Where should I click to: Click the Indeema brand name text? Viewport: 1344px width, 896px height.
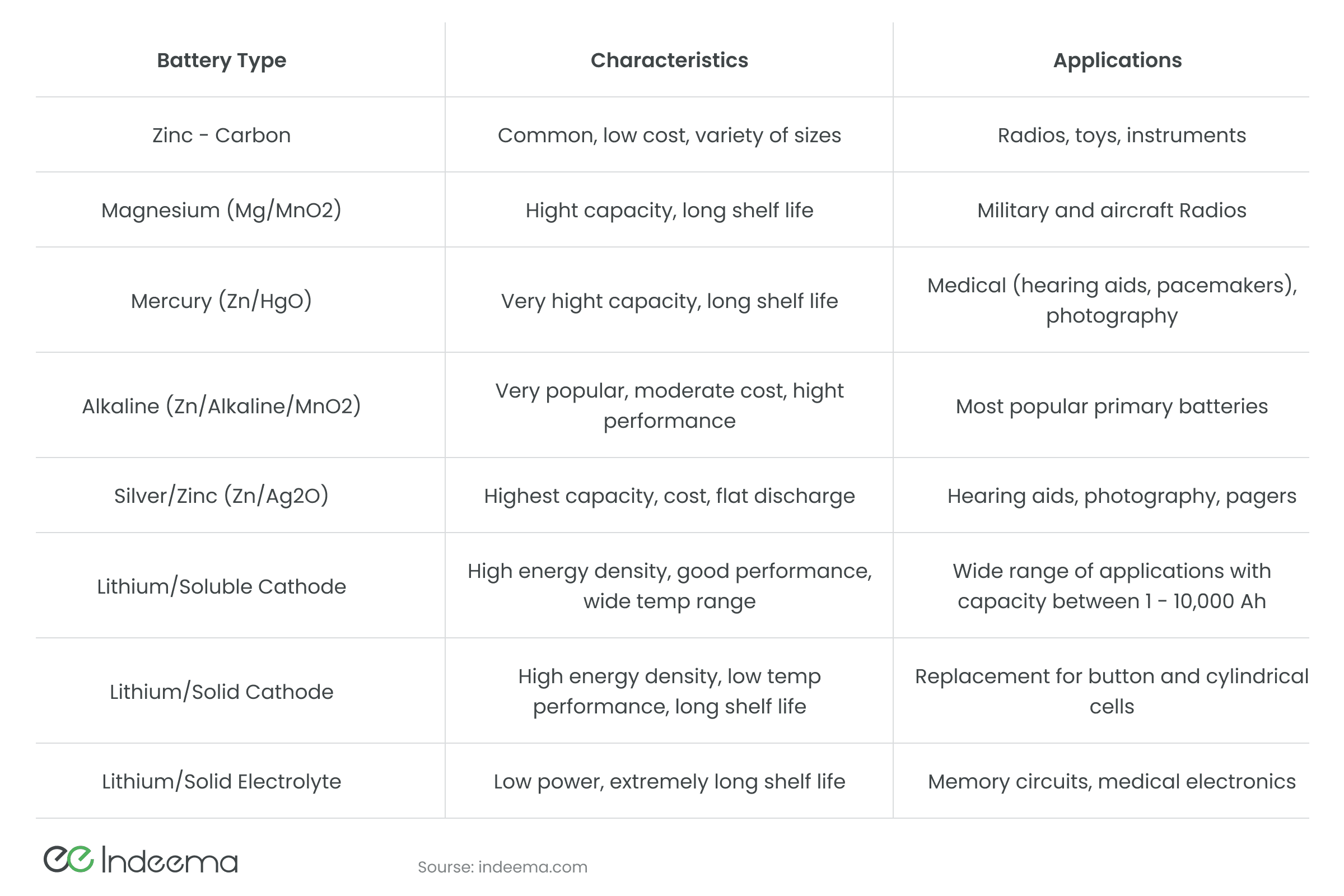[x=169, y=861]
